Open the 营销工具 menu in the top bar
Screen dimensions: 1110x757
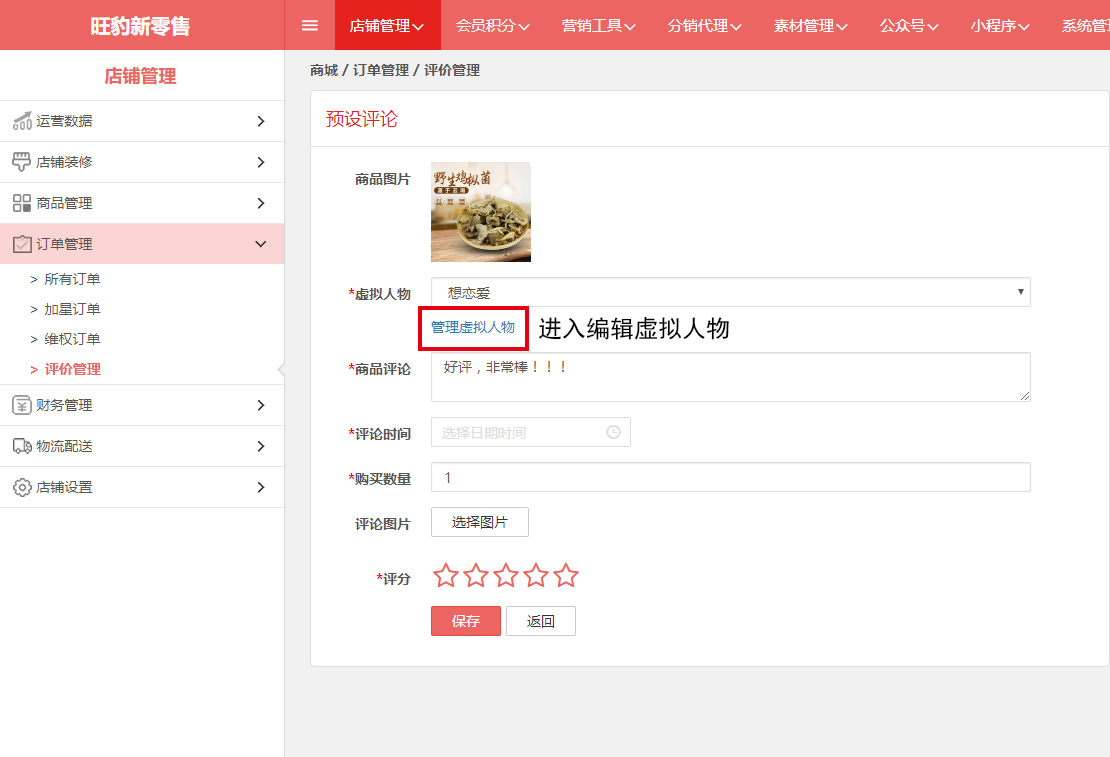click(598, 26)
